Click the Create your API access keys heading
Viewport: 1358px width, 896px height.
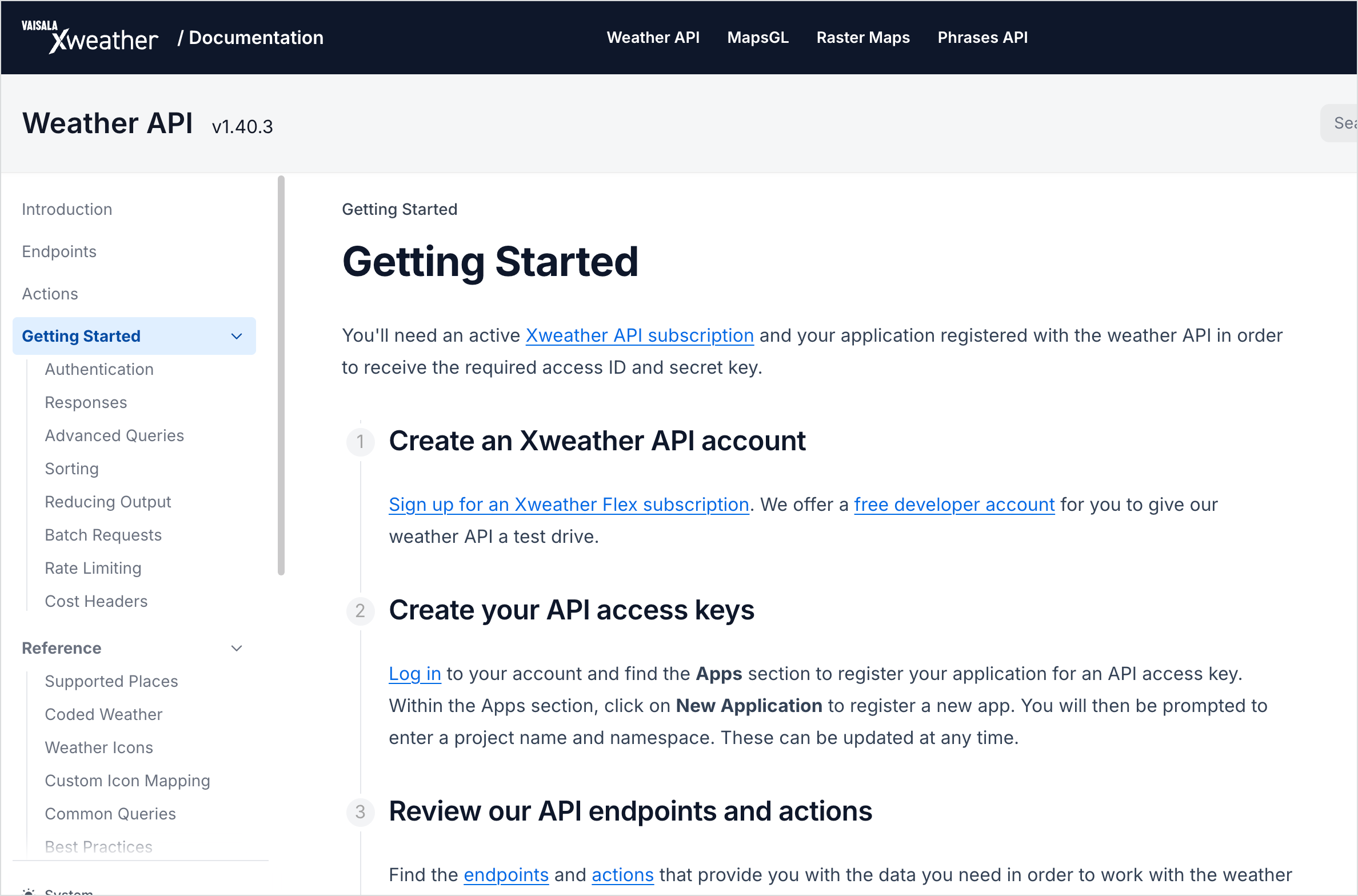tap(572, 610)
